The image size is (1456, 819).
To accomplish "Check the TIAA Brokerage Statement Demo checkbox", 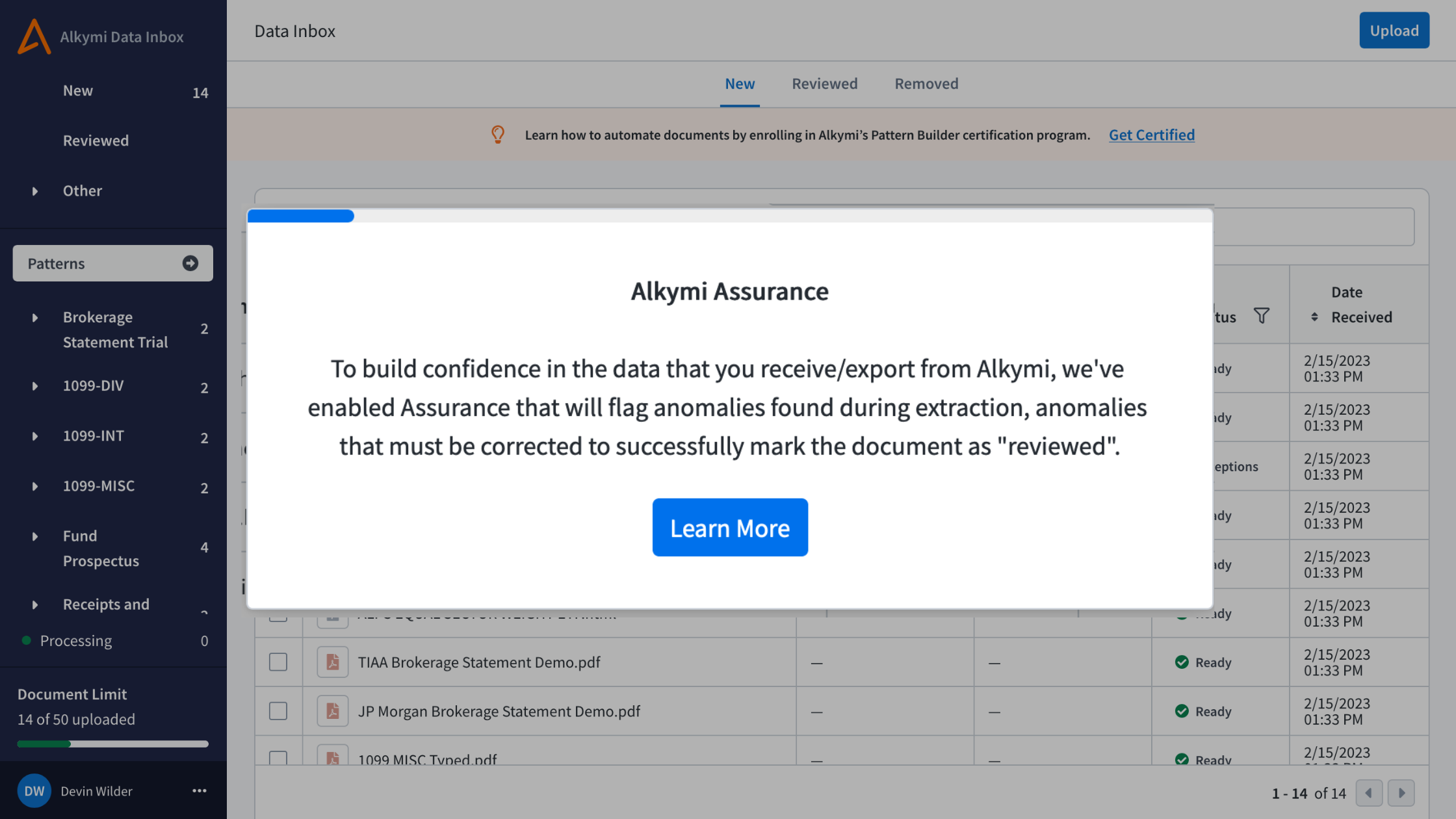I will tap(278, 662).
